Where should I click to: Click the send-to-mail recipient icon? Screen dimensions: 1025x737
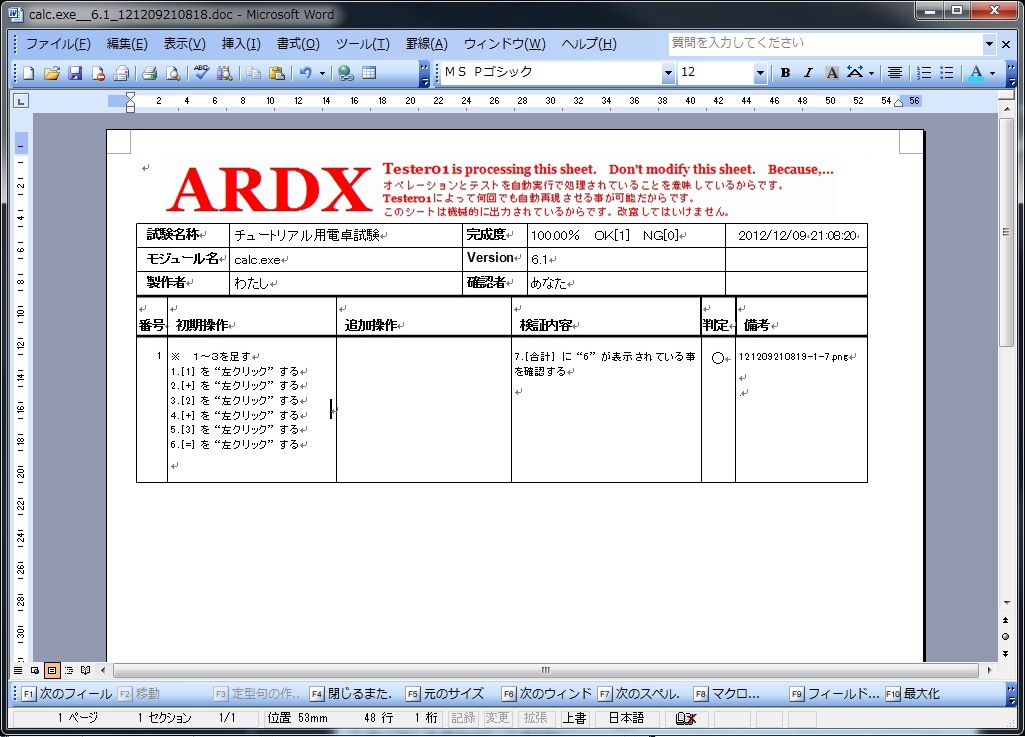[121, 73]
